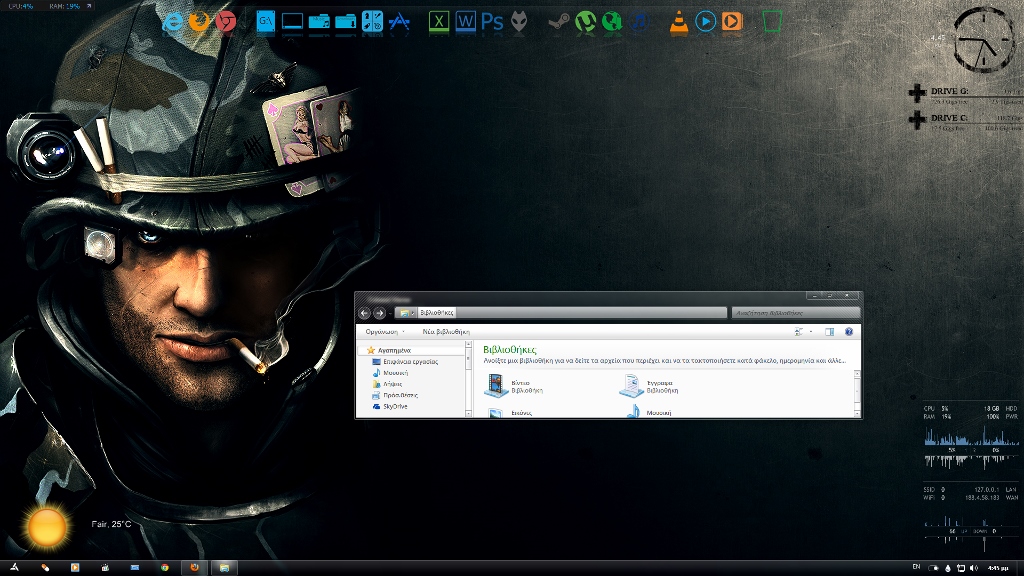Launch foobar2000 alien-head dock icon
1024x576 pixels.
pos(519,22)
